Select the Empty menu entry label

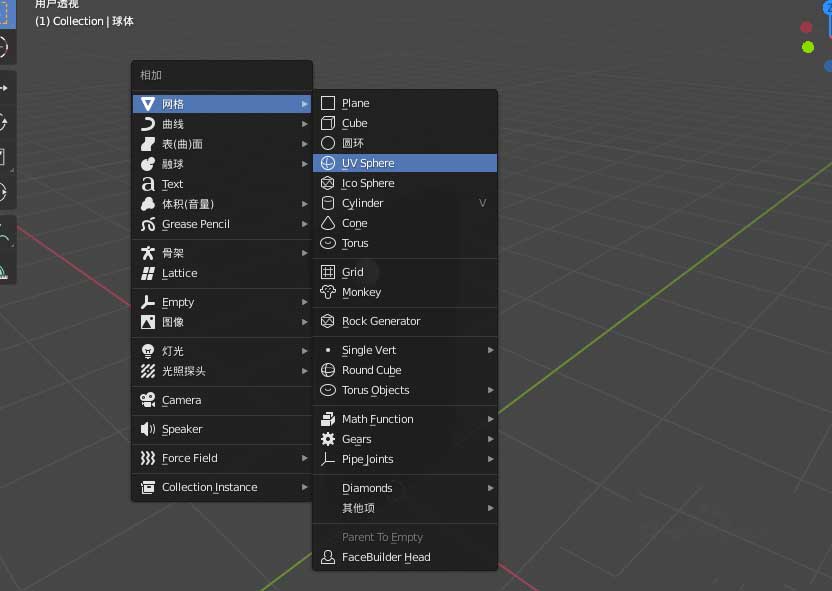[178, 302]
